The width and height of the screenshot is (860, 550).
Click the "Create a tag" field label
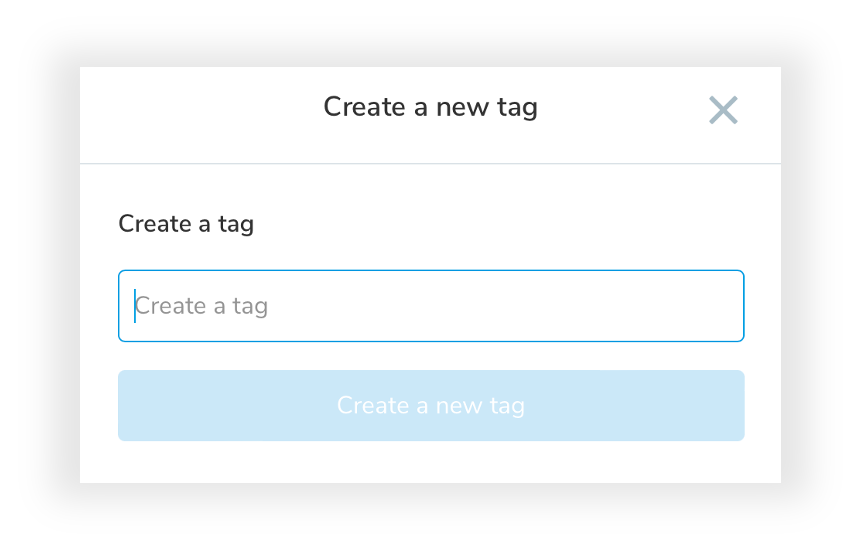click(x=186, y=224)
